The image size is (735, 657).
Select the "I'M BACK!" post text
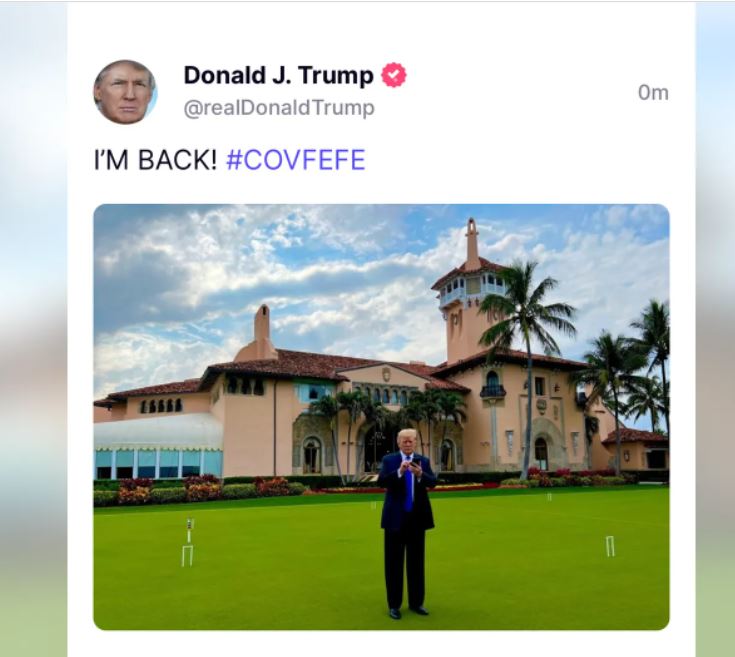155,161
